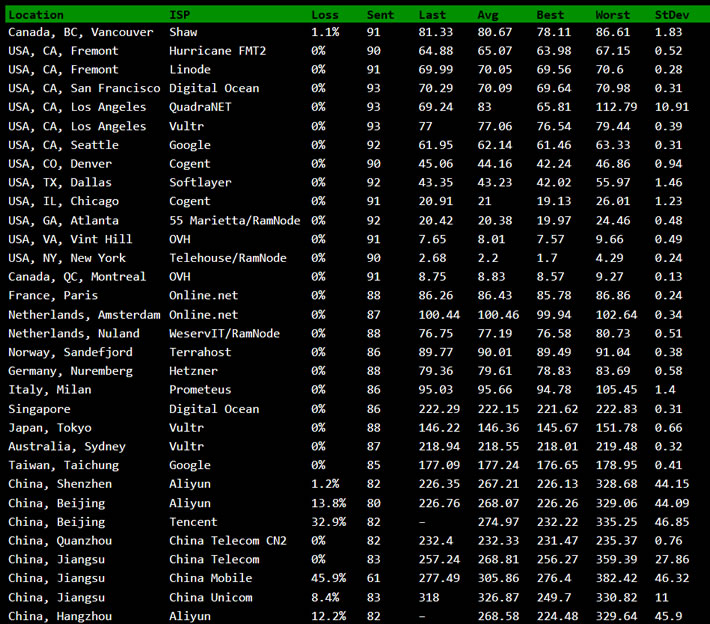Click the 1.1% loss value

[325, 32]
